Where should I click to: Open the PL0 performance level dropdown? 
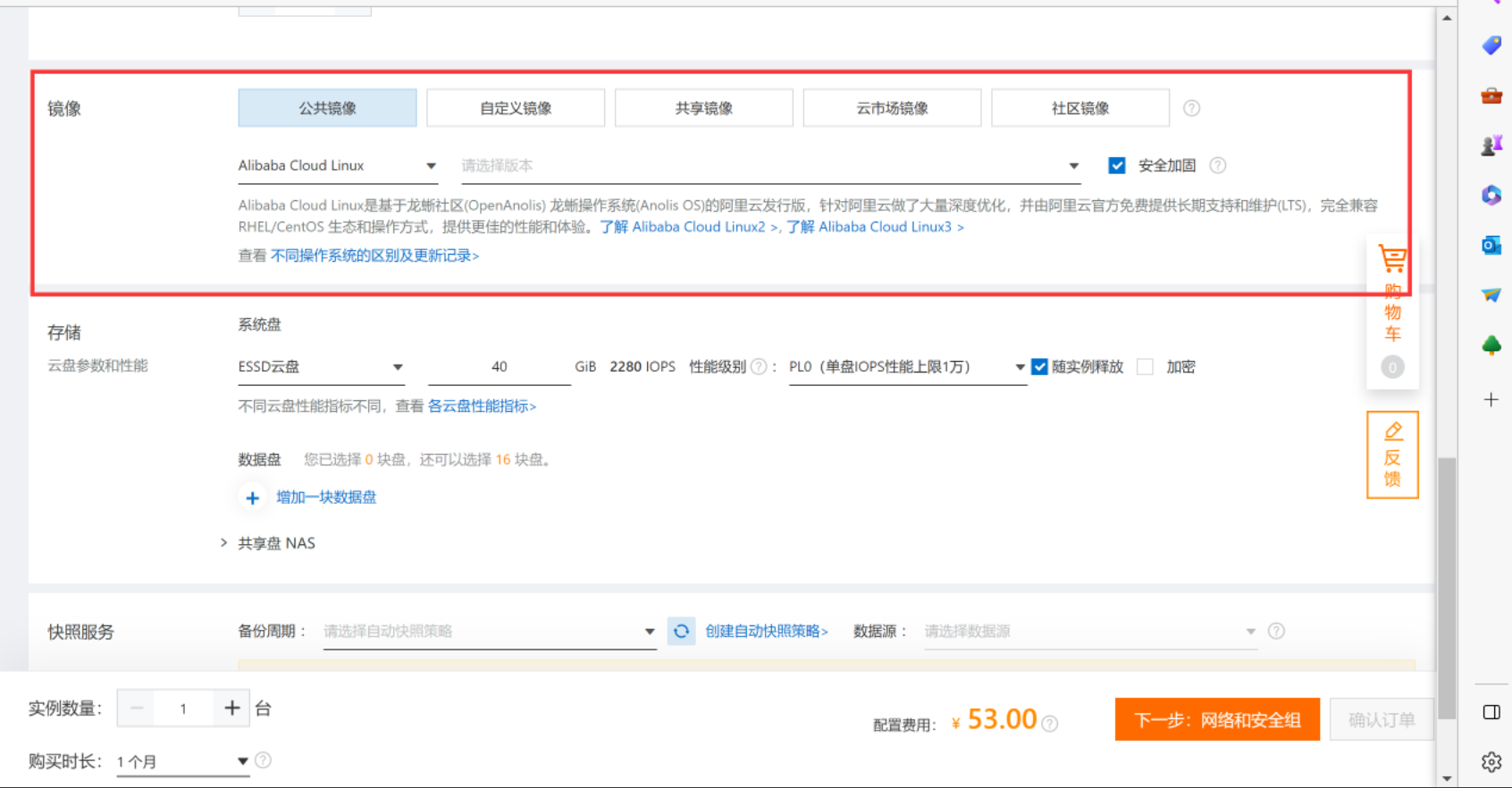[908, 367]
